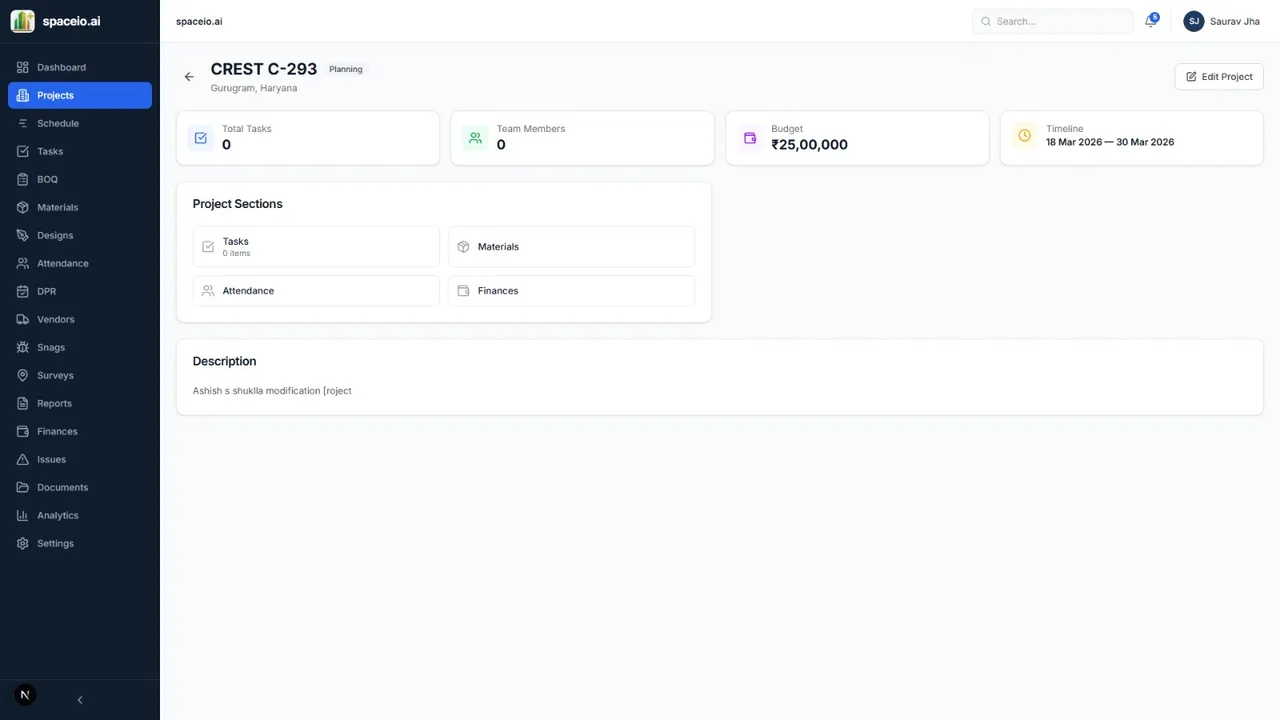
Task: Go to the Schedule section
Action: pyautogui.click(x=80, y=123)
